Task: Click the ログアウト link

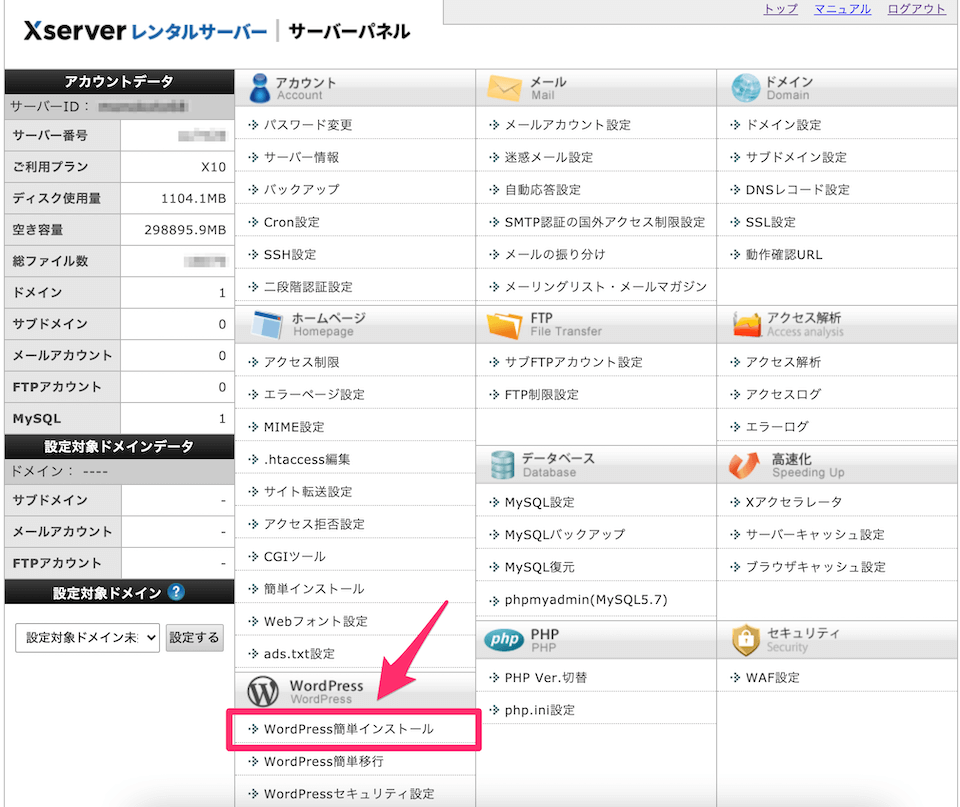Action: click(916, 9)
